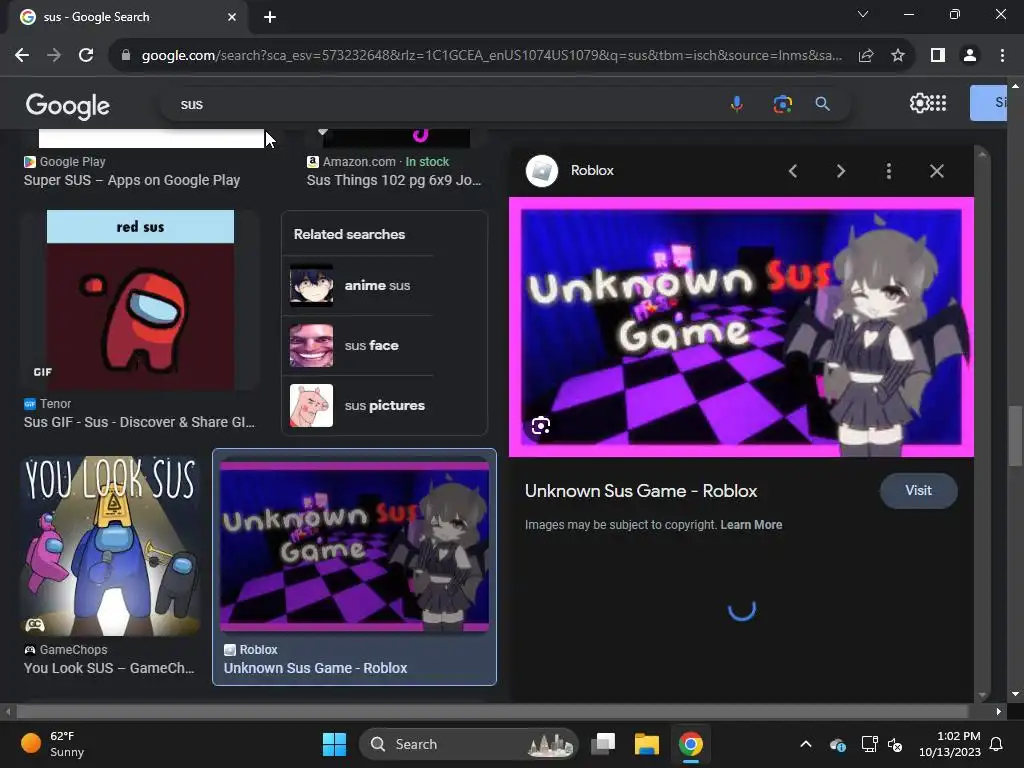1024x768 pixels.
Task: Share this page from address bar
Action: click(x=866, y=56)
